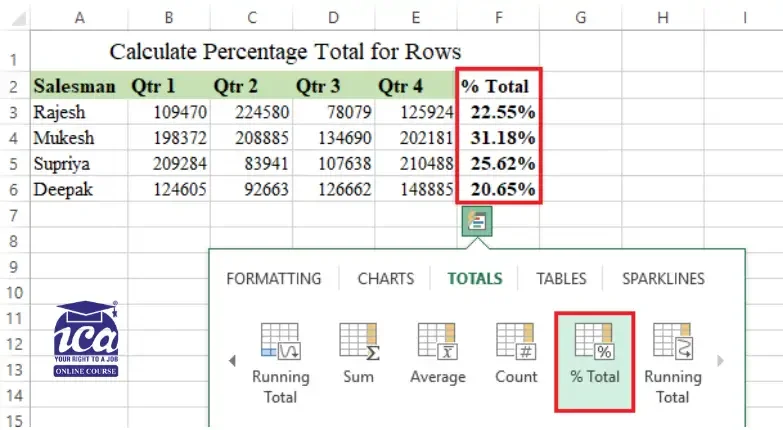Select the 'Supriya' name cell
This screenshot has height=430, width=783.
click(79, 164)
